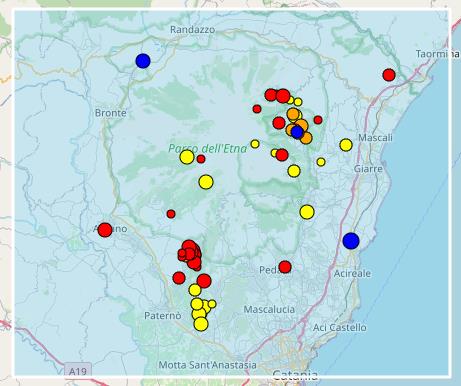Select the small yellow marker west of Giarre
Viewport: 461px width, 386px height.
click(321, 162)
